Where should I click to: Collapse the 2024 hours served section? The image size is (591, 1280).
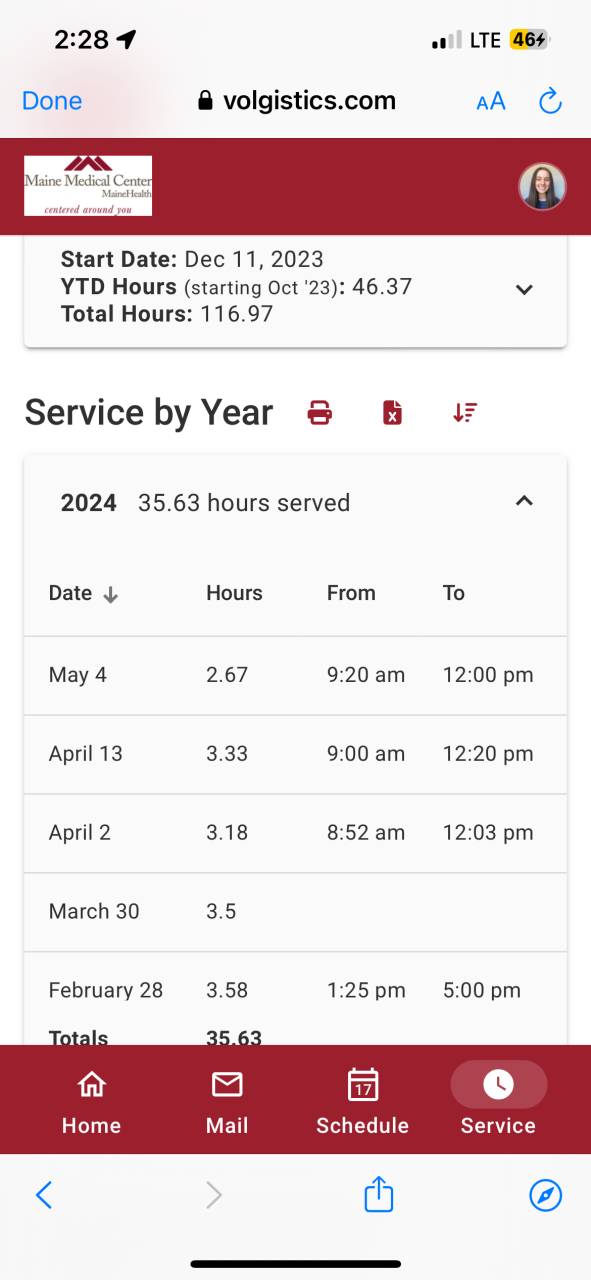click(x=524, y=502)
